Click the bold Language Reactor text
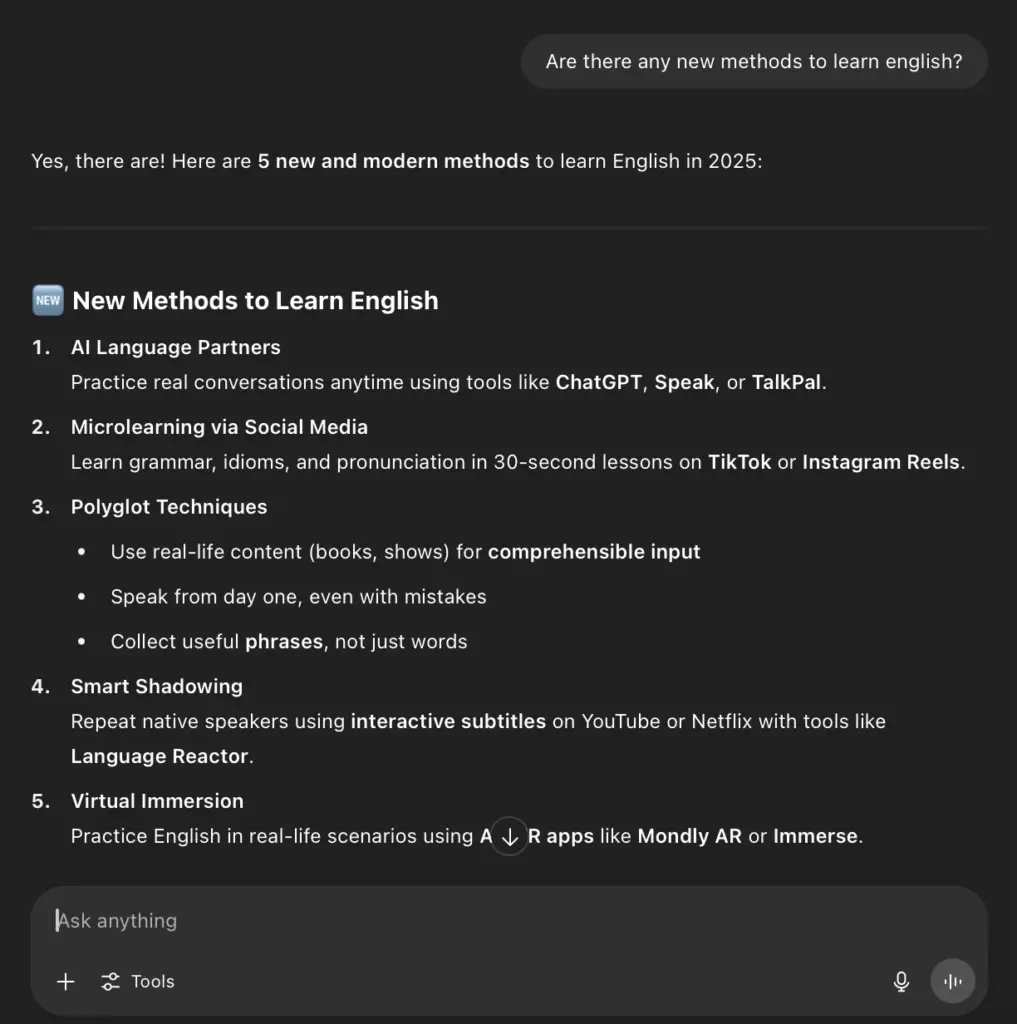 159,756
